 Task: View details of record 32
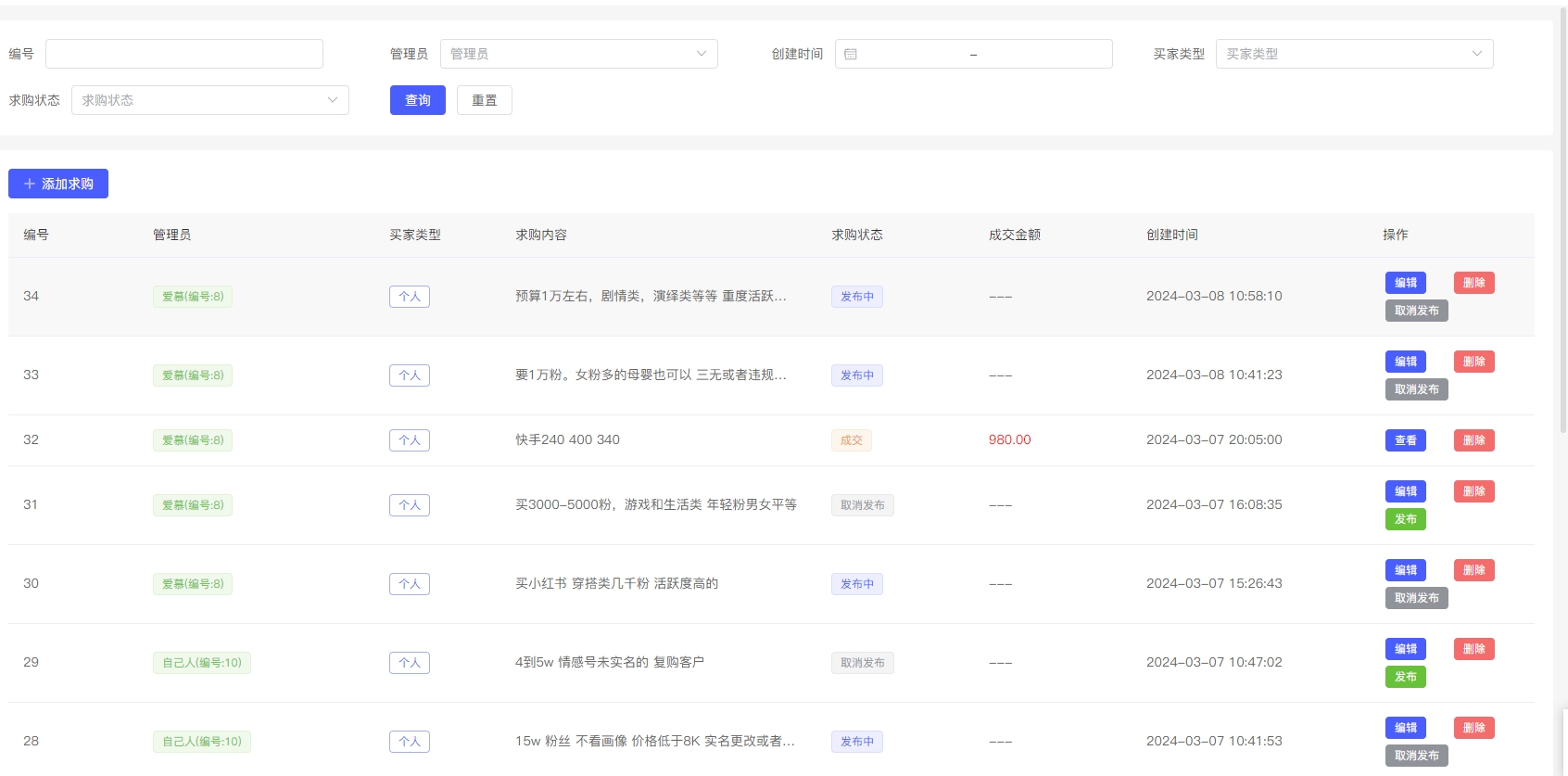coord(1405,440)
